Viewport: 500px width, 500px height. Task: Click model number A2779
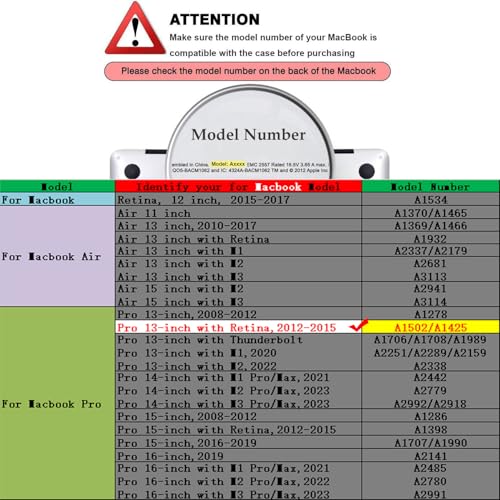pyautogui.click(x=430, y=390)
